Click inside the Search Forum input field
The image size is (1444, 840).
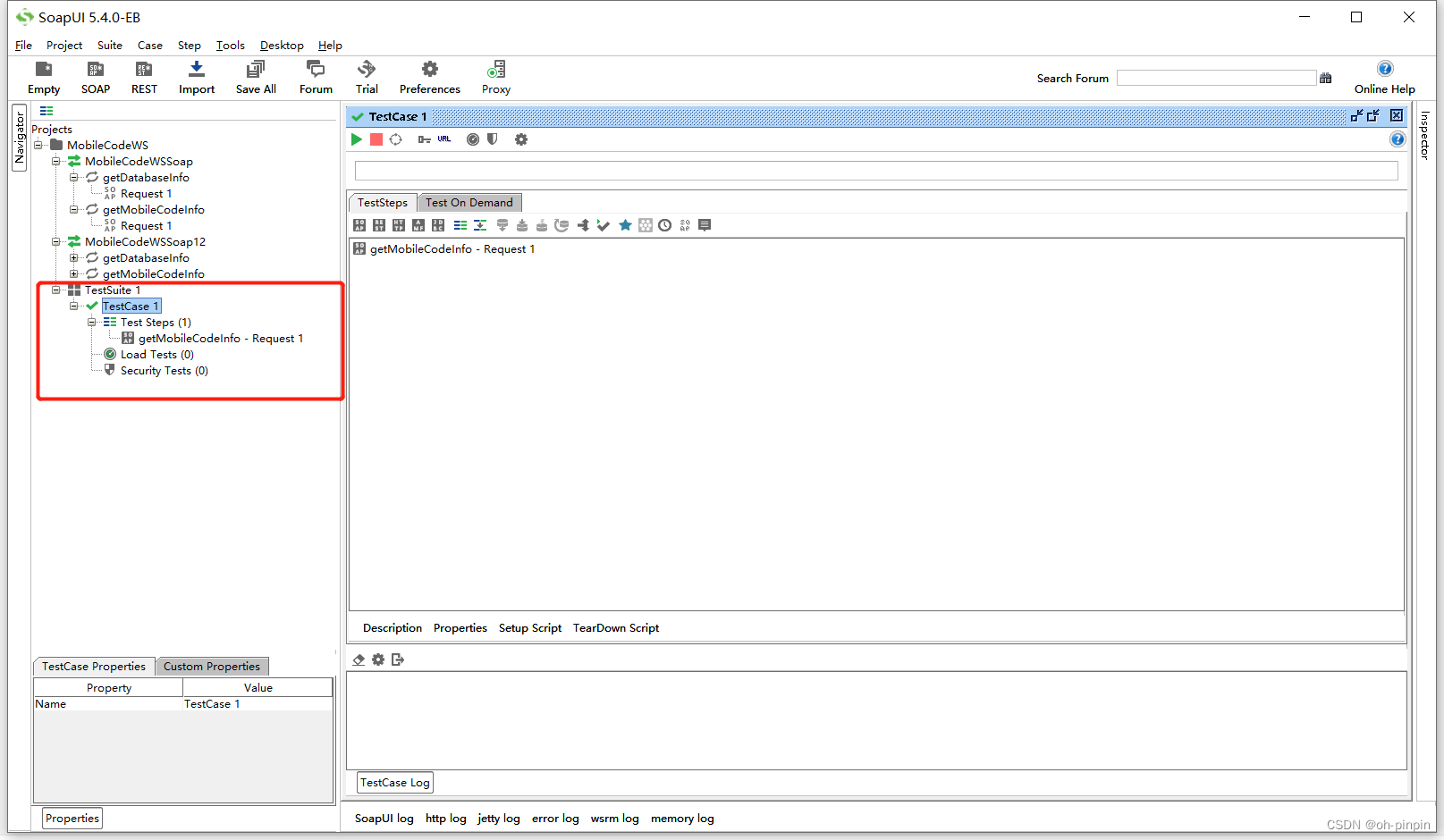tap(1216, 78)
